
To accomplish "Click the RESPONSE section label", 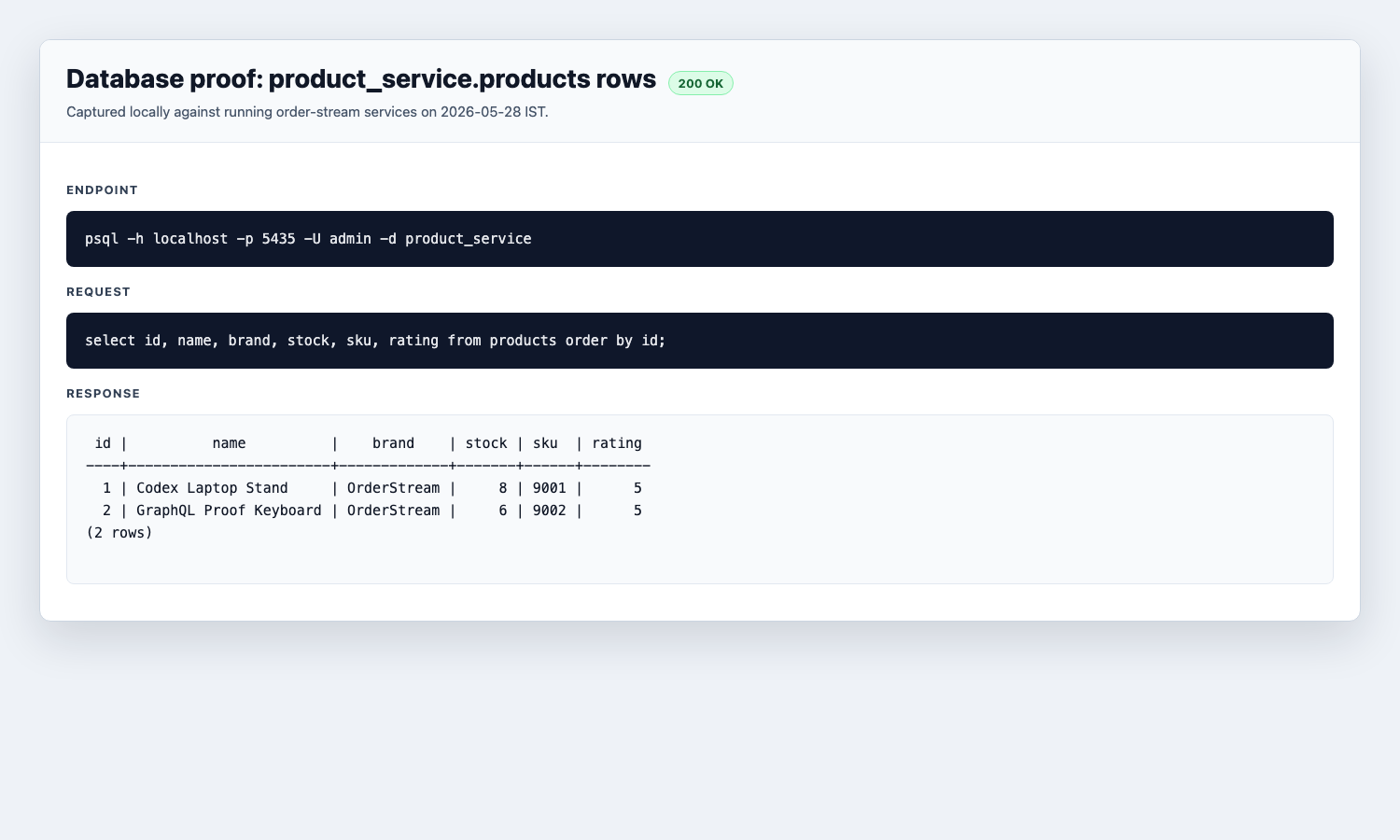I will click(x=103, y=394).
